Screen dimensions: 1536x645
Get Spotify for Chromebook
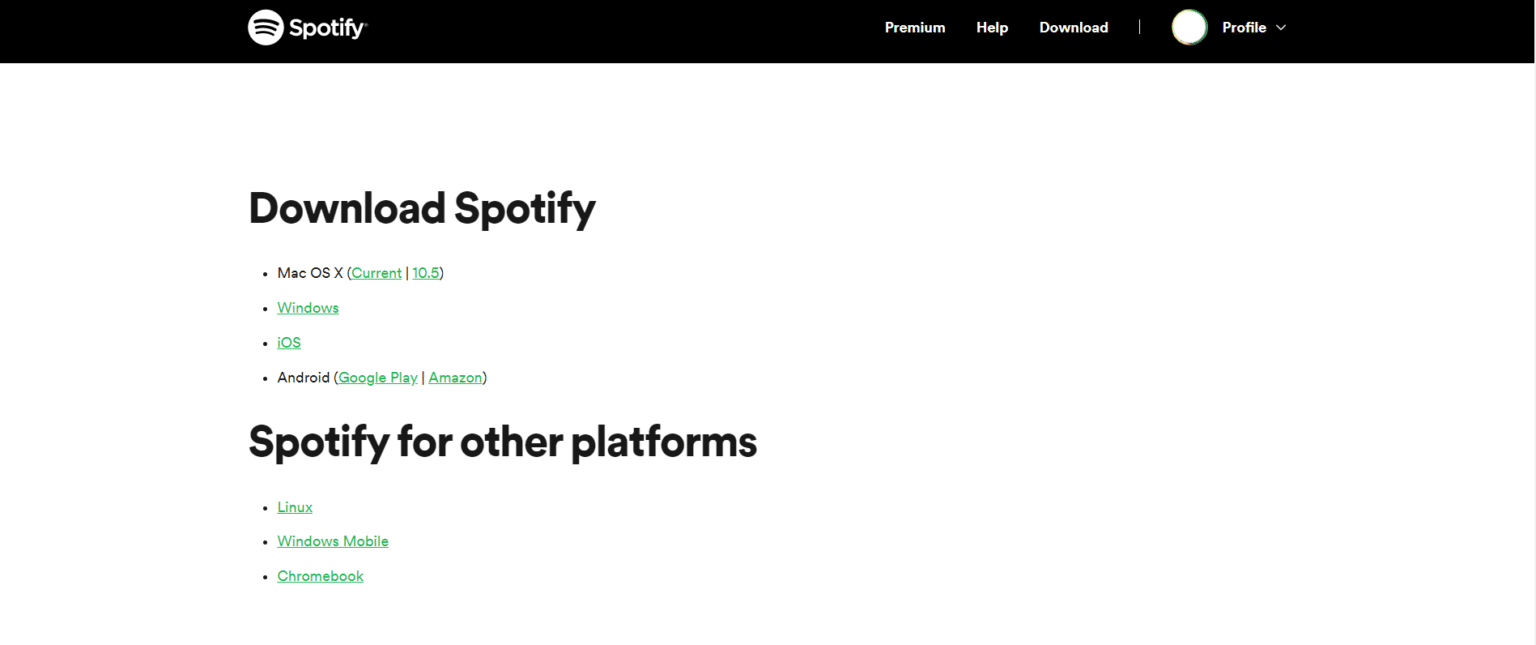pos(320,576)
